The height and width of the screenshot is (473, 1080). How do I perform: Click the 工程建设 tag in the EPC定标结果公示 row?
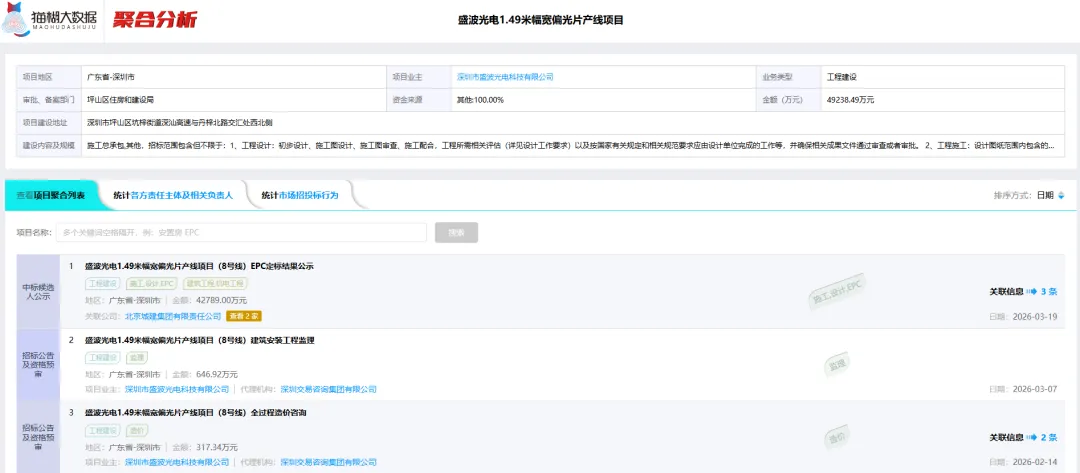pos(103,283)
